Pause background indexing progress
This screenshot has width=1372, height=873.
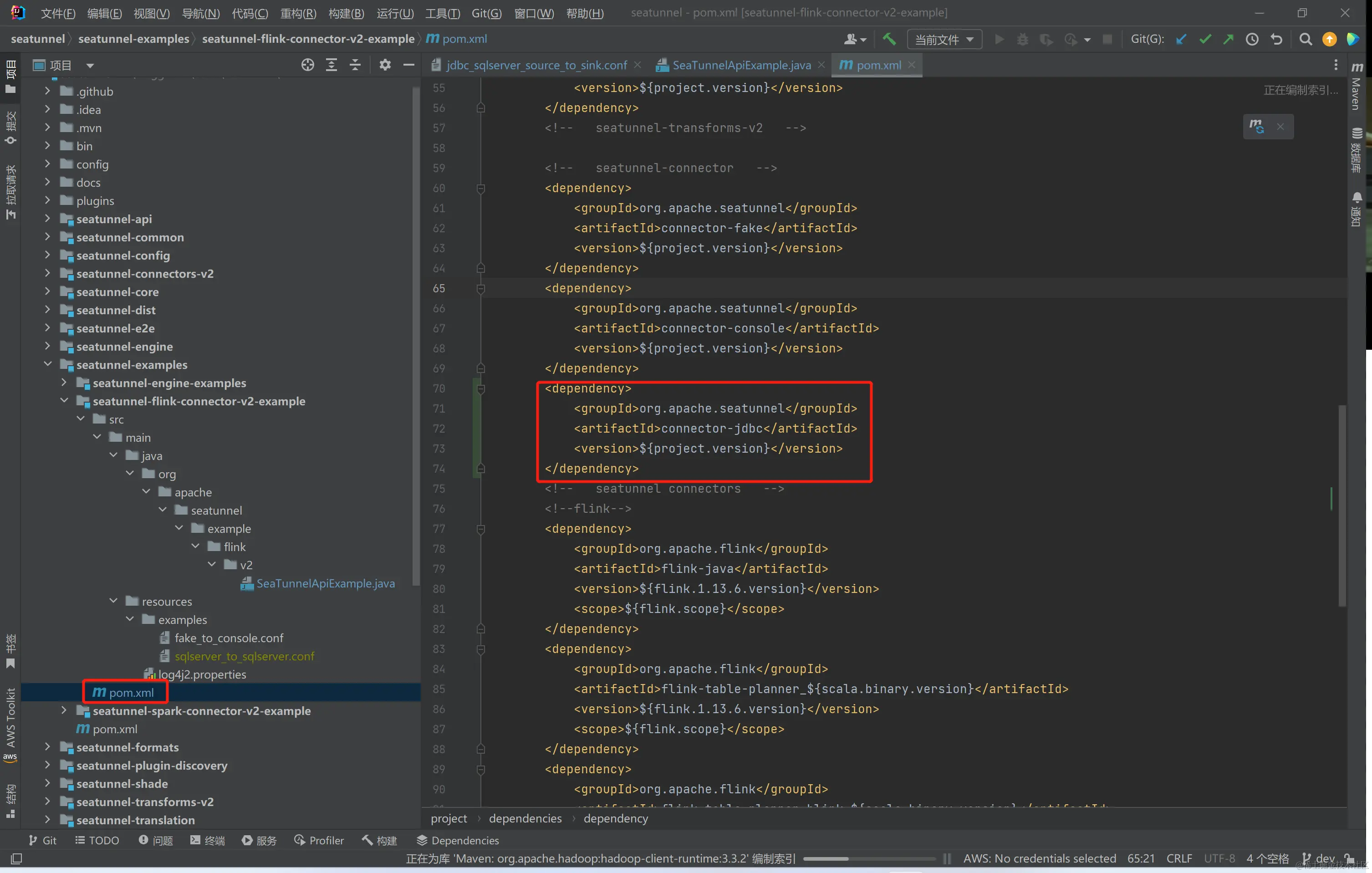coord(947,858)
